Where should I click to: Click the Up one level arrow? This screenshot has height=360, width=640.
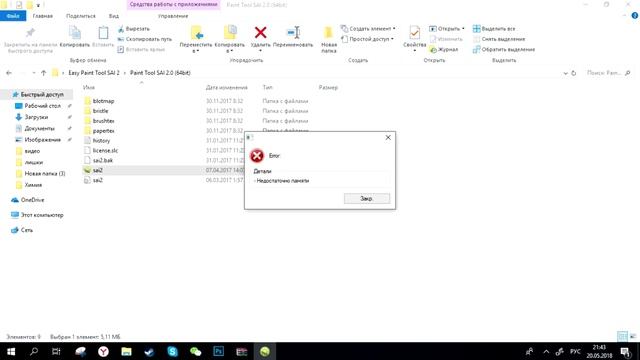point(44,73)
